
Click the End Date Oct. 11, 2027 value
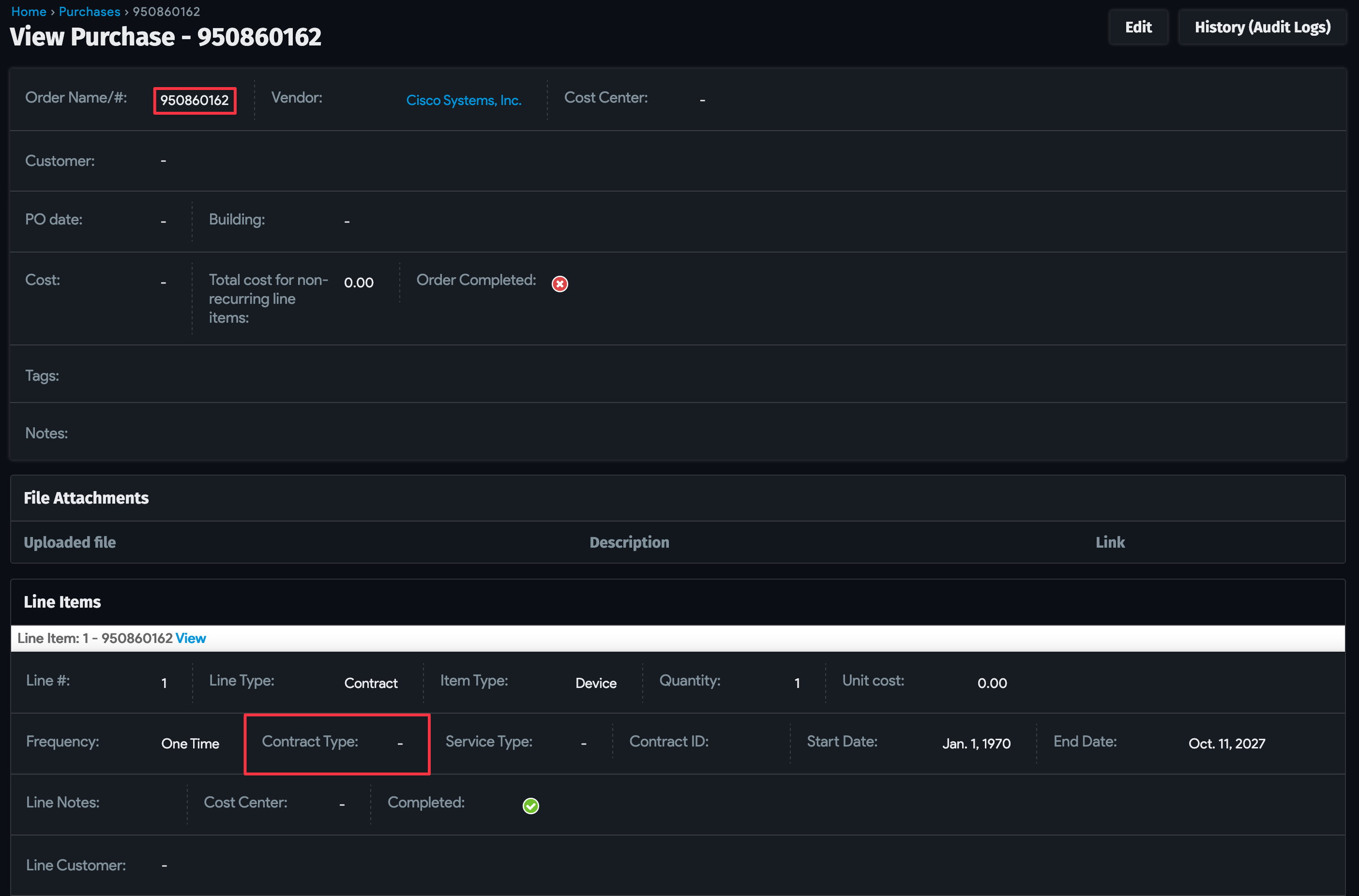point(1226,743)
